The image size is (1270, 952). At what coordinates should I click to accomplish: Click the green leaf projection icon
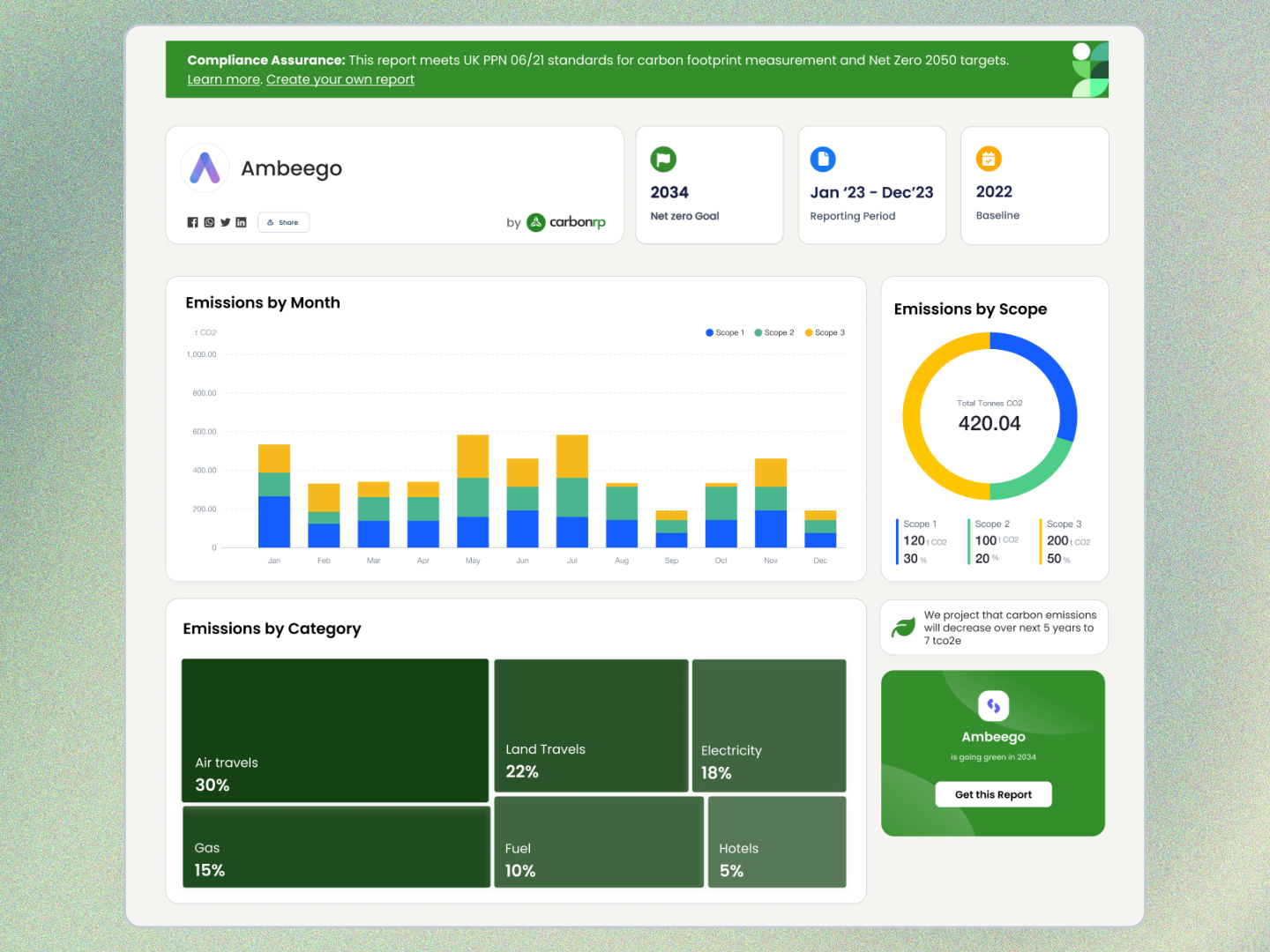tap(903, 628)
